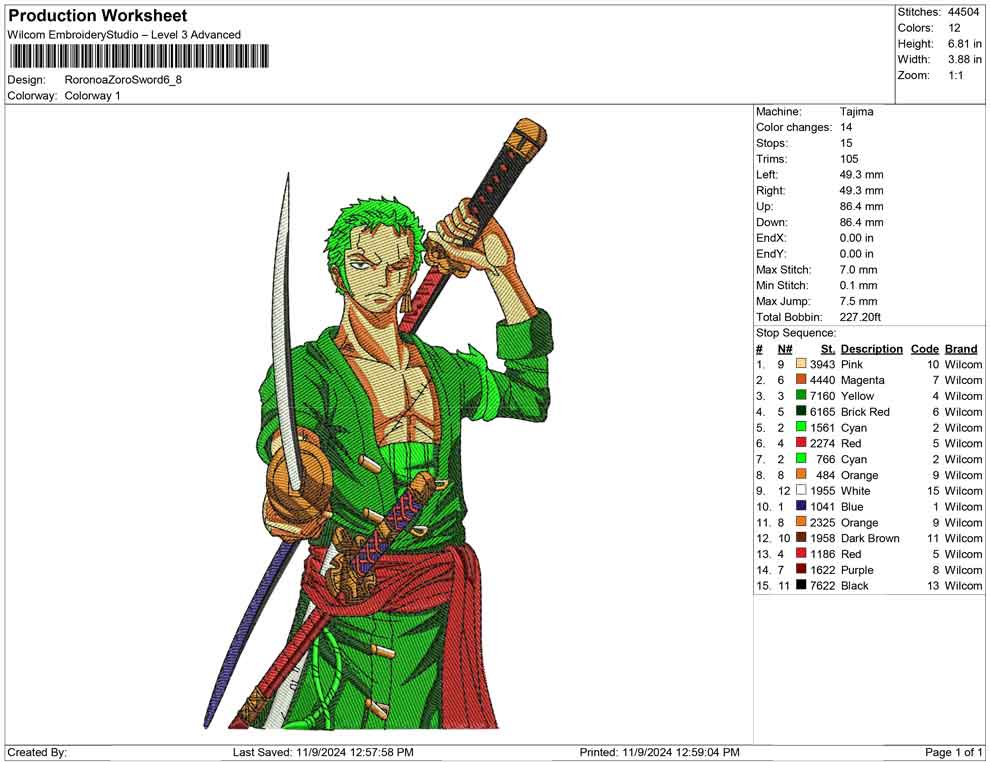Click the Purple thread swatch in stop 14

pyautogui.click(x=801, y=570)
